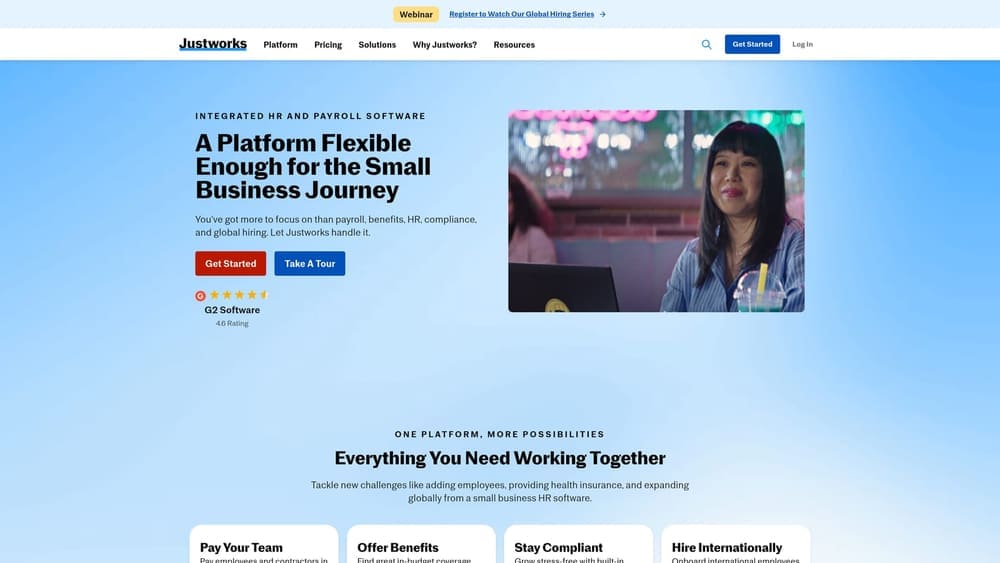Click the arrow next to webinar link
1000x563 pixels.
coord(603,14)
